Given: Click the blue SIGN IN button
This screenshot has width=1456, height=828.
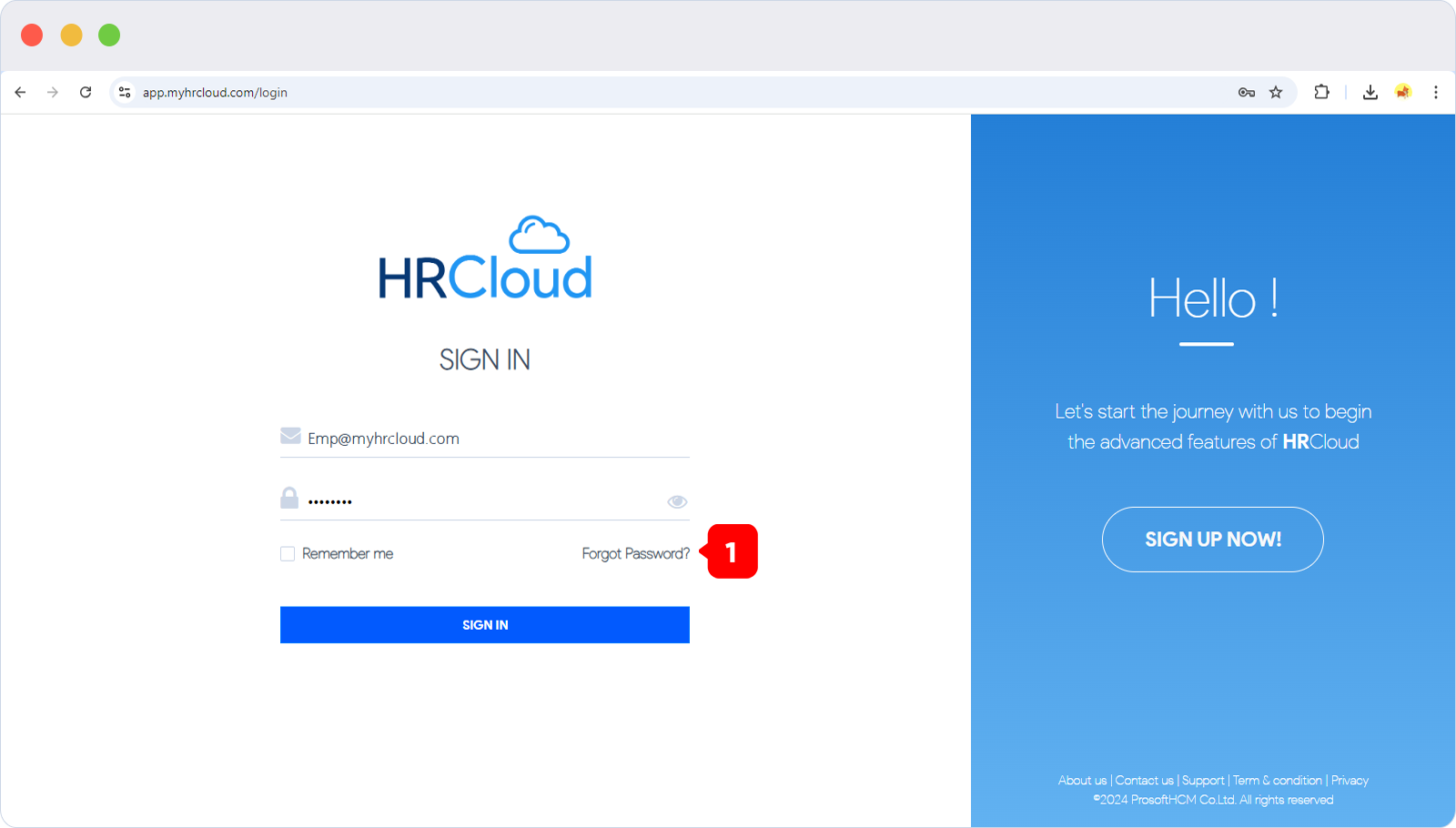Looking at the screenshot, I should [485, 625].
